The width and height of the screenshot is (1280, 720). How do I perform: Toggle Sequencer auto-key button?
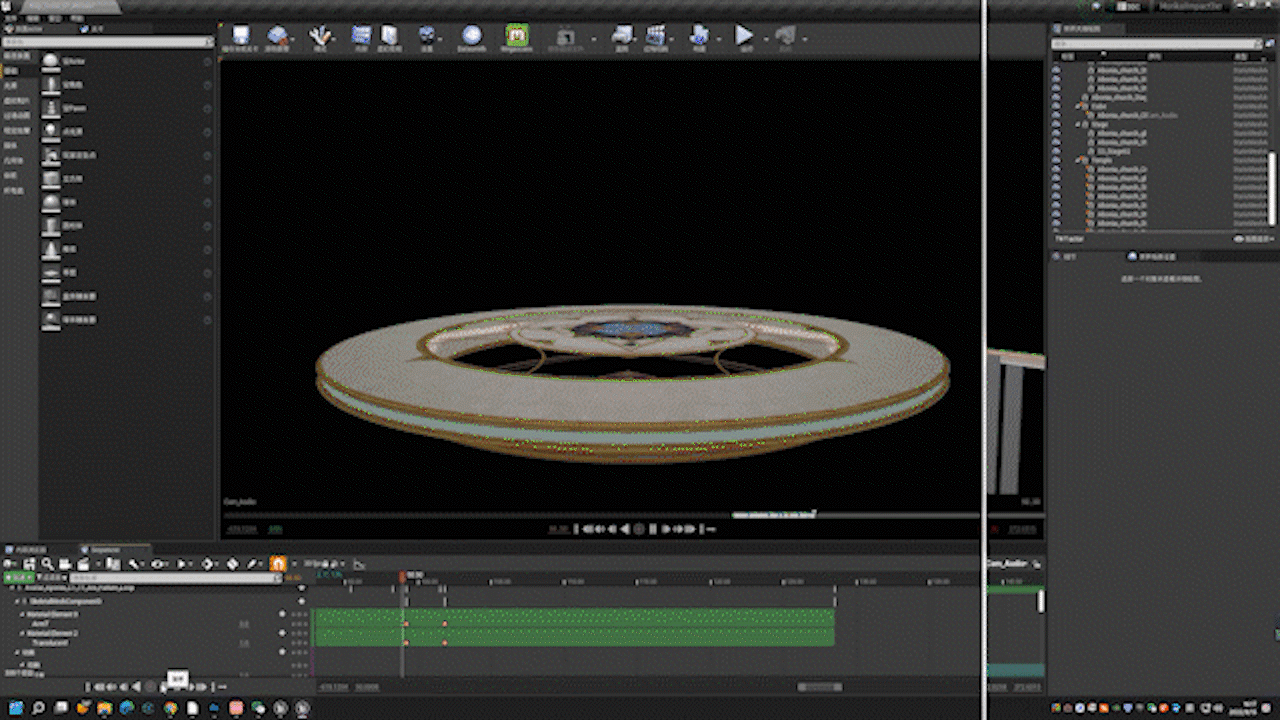pos(232,564)
